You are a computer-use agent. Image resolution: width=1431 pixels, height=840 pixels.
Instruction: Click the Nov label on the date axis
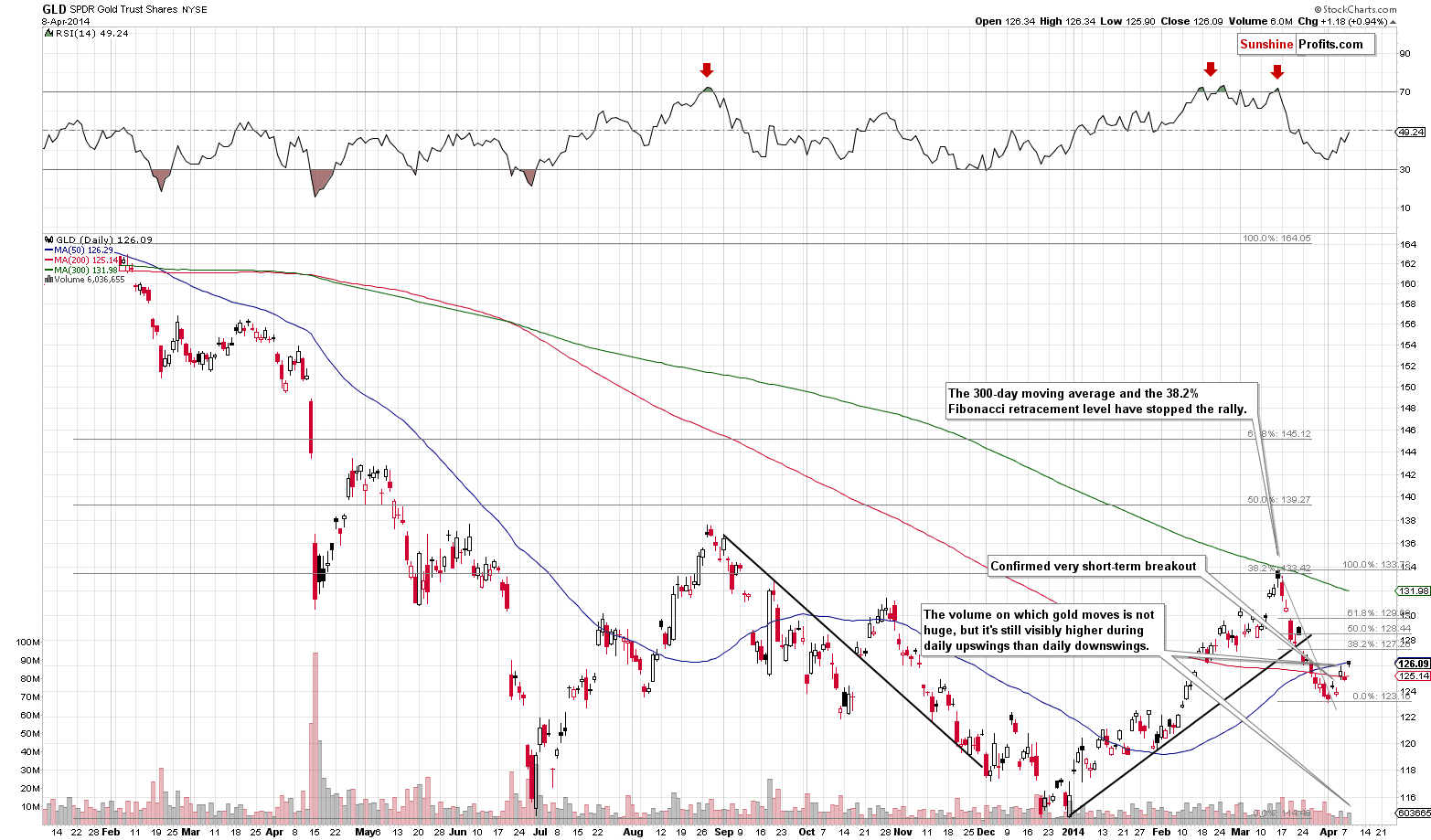pos(902,833)
